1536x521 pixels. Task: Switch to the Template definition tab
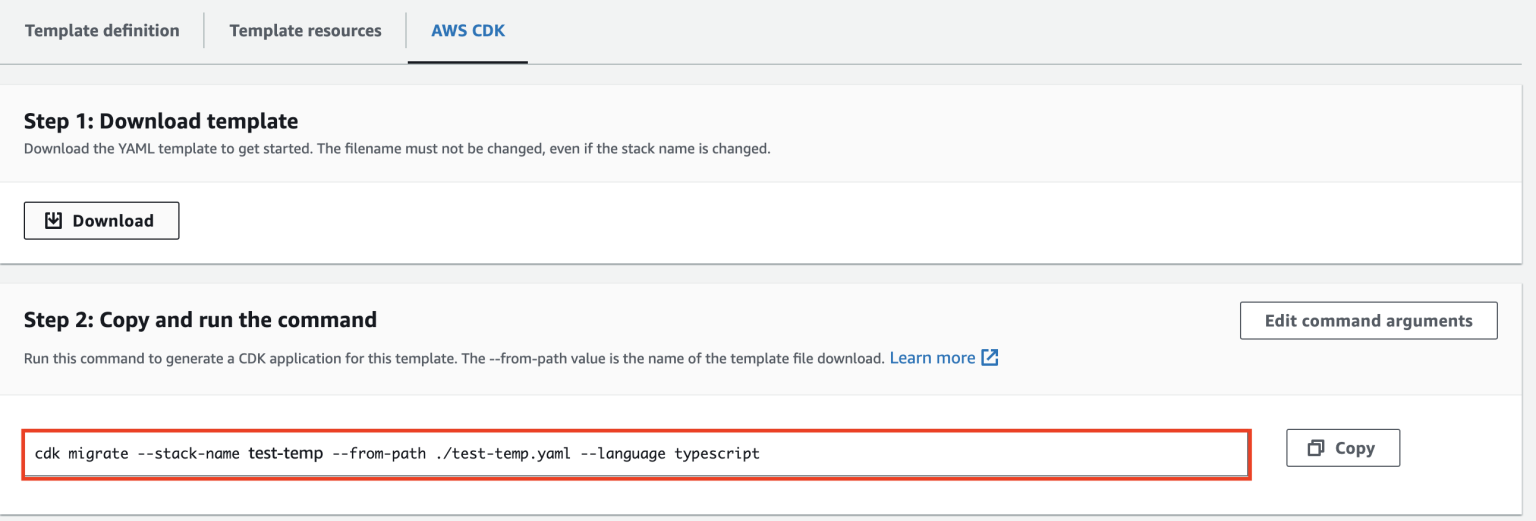(102, 31)
